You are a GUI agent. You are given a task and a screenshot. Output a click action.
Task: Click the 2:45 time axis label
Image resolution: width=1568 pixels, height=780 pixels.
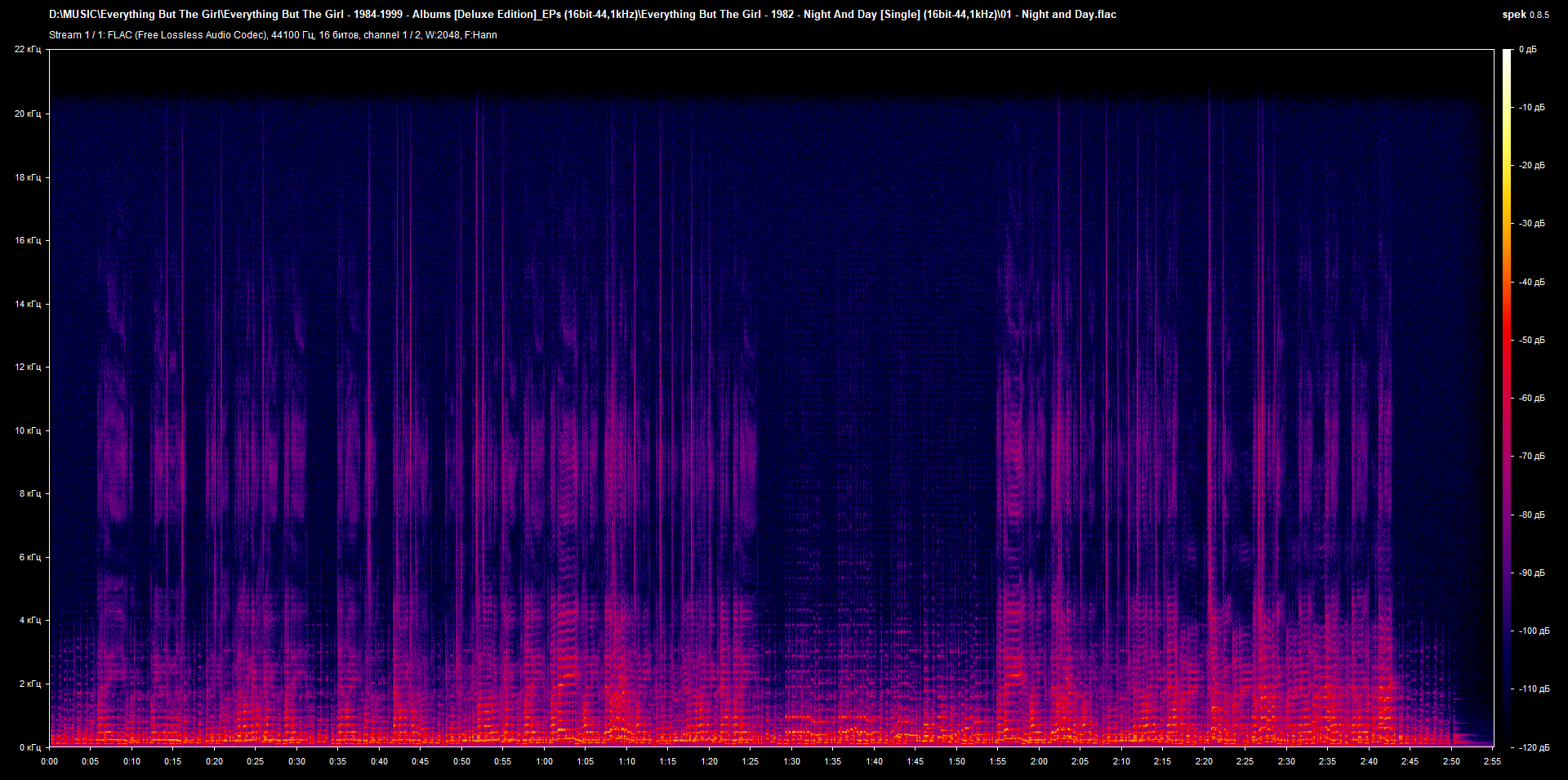click(x=1410, y=761)
